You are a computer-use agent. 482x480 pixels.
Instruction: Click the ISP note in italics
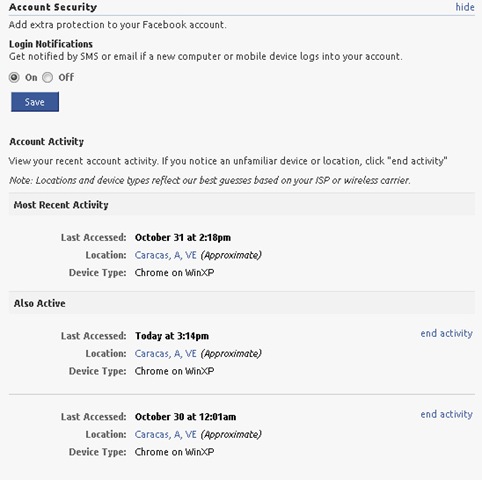(210, 180)
